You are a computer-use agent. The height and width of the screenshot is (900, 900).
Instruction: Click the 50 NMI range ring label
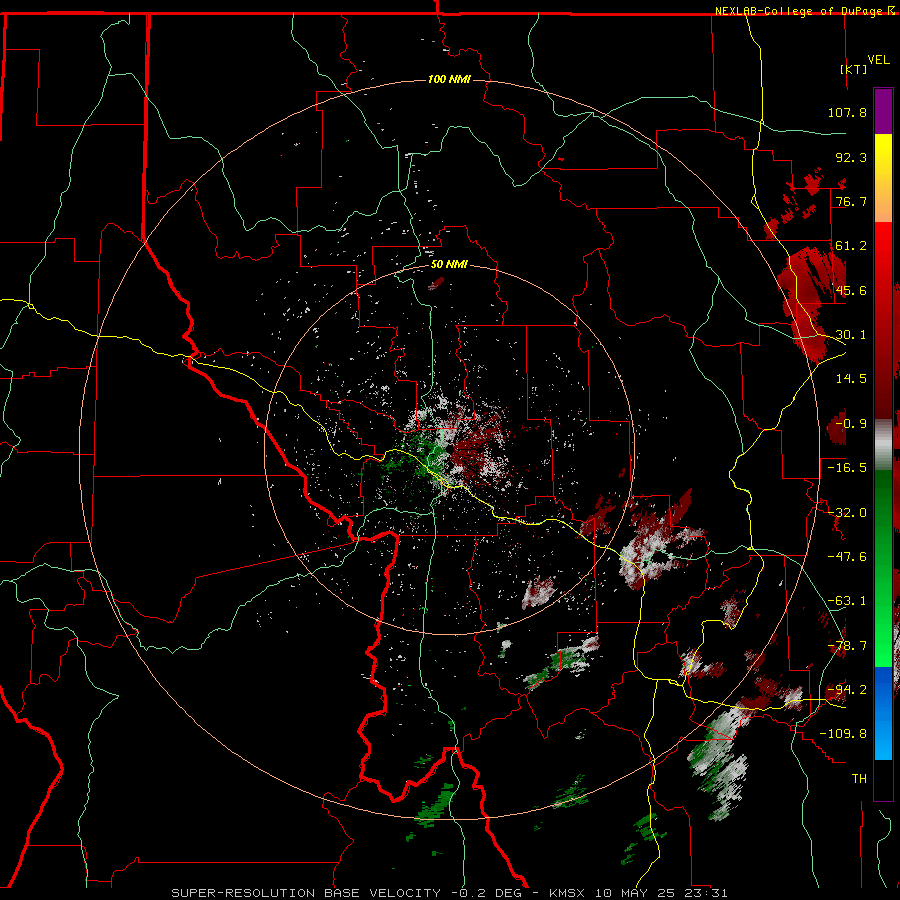click(449, 265)
